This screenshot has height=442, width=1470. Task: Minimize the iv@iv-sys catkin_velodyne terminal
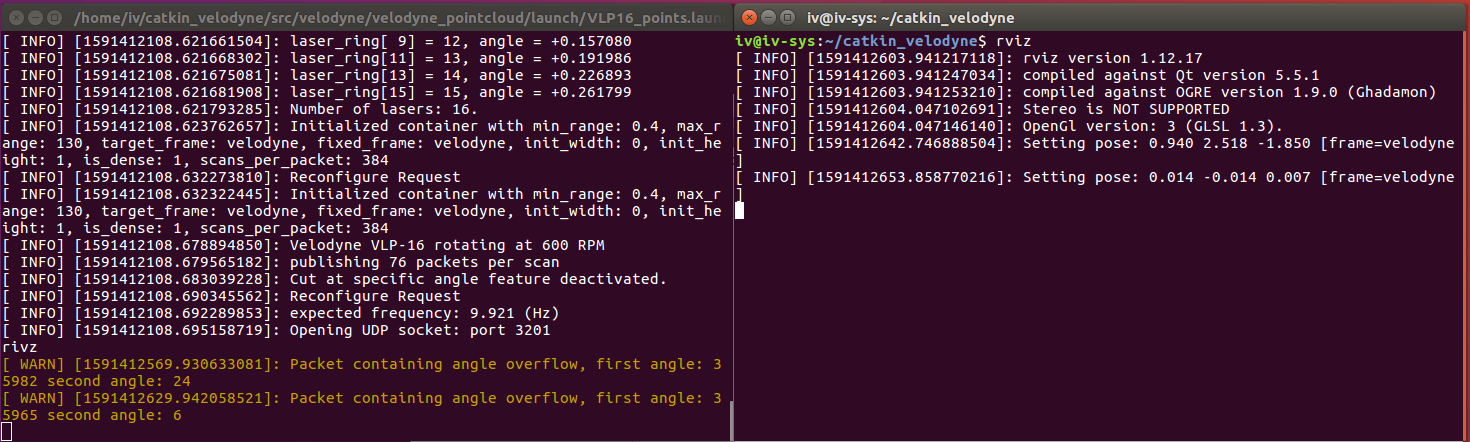(x=767, y=16)
